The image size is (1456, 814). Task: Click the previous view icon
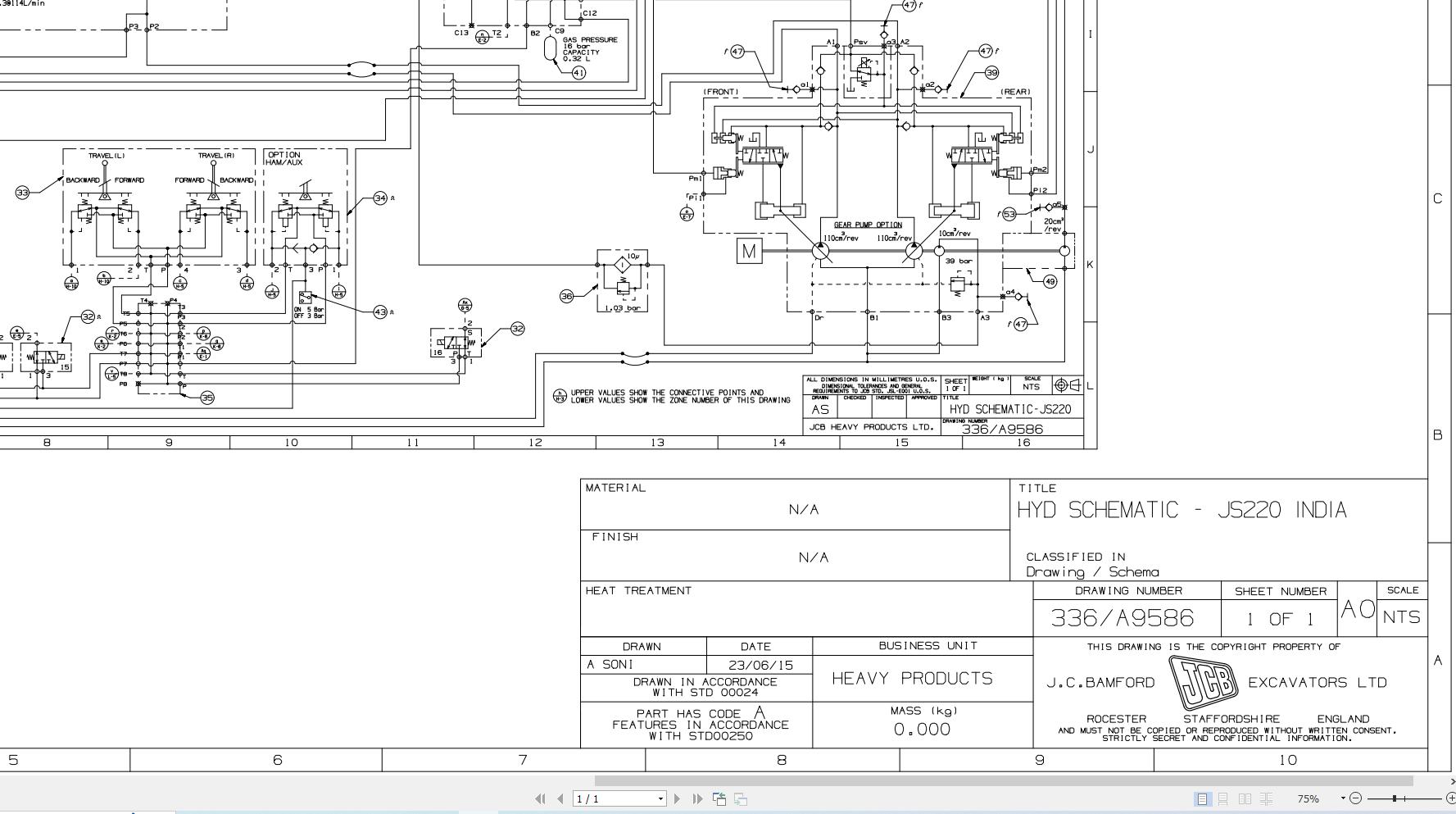[719, 798]
